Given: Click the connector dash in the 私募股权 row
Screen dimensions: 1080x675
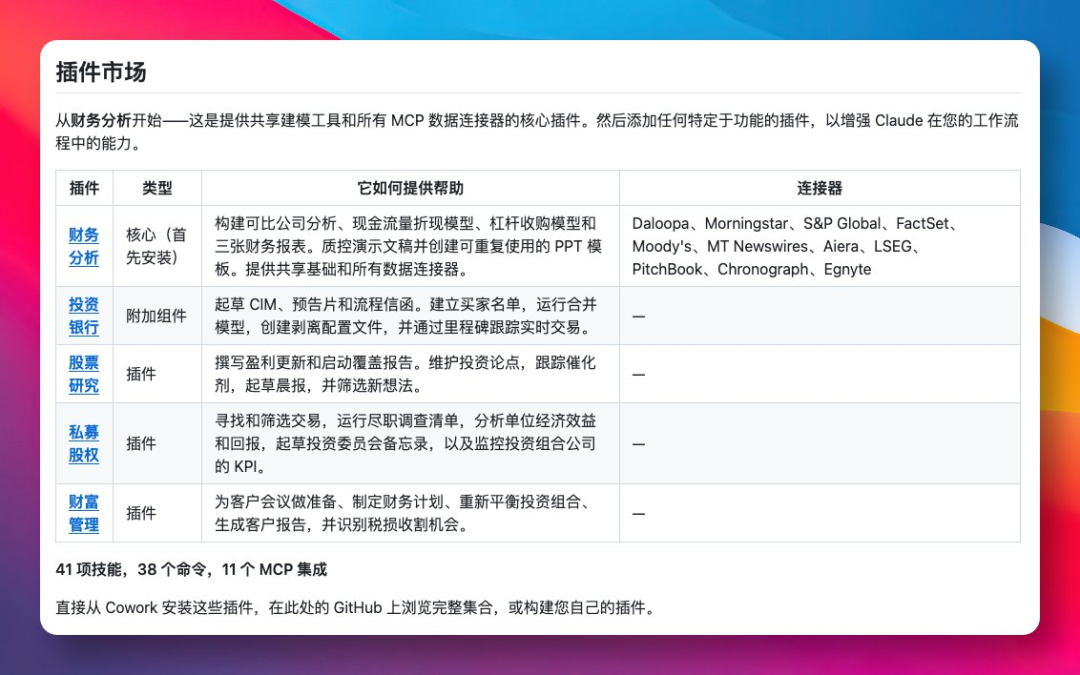Looking at the screenshot, I should tap(638, 444).
